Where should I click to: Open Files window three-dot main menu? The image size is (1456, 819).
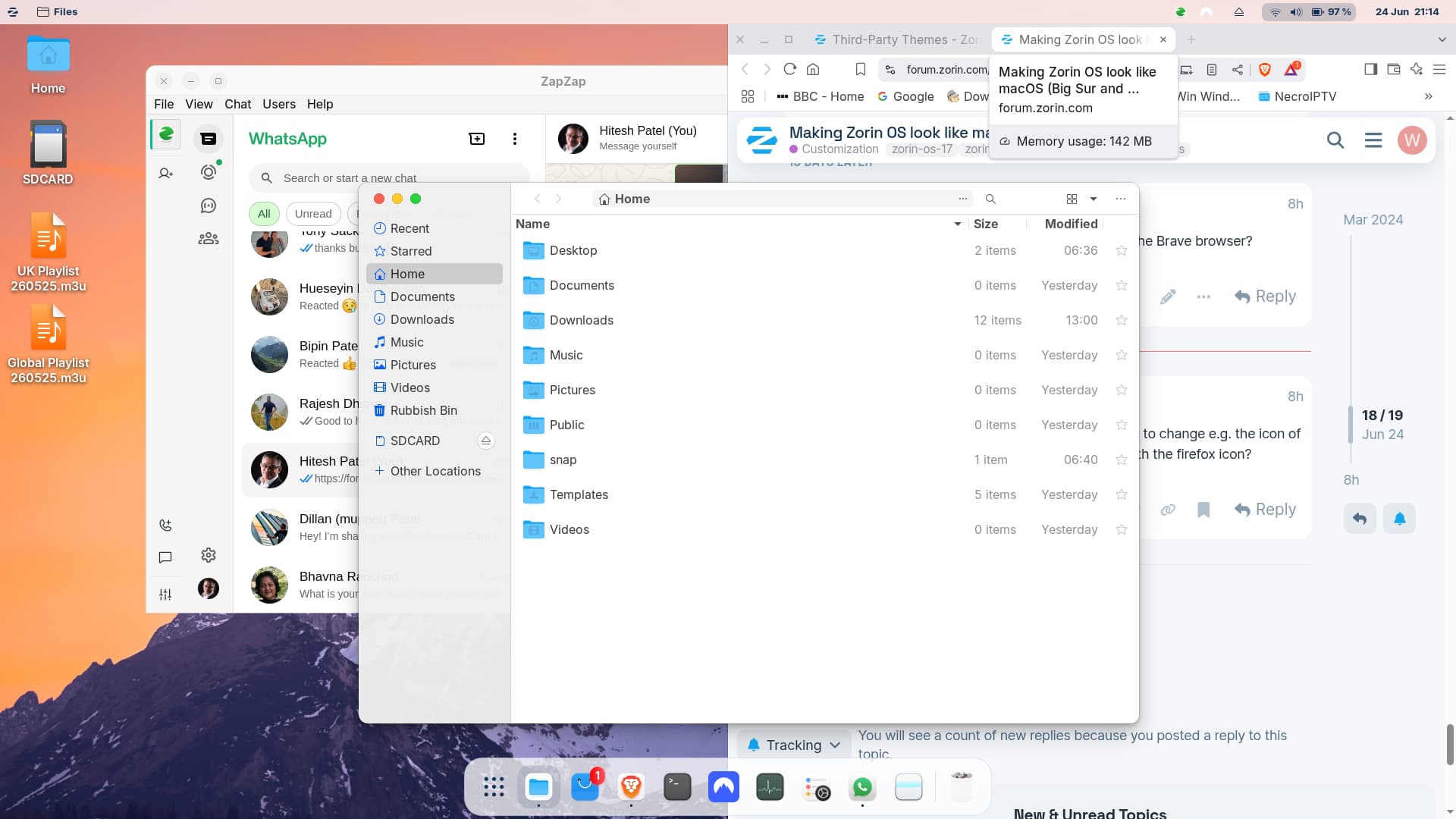(x=1121, y=199)
